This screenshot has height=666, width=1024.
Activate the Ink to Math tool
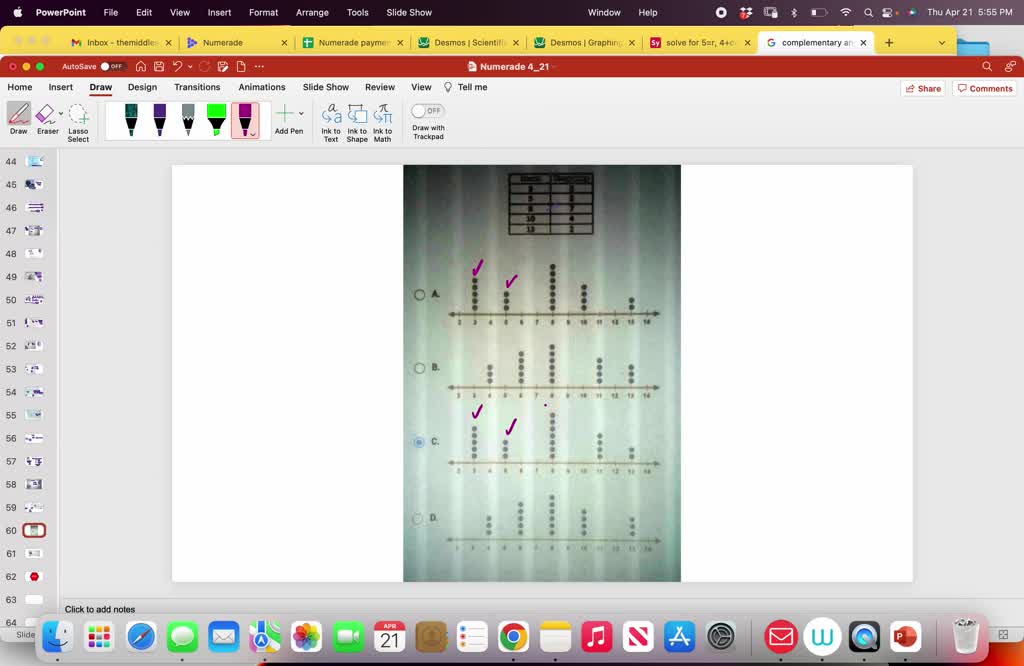click(383, 123)
